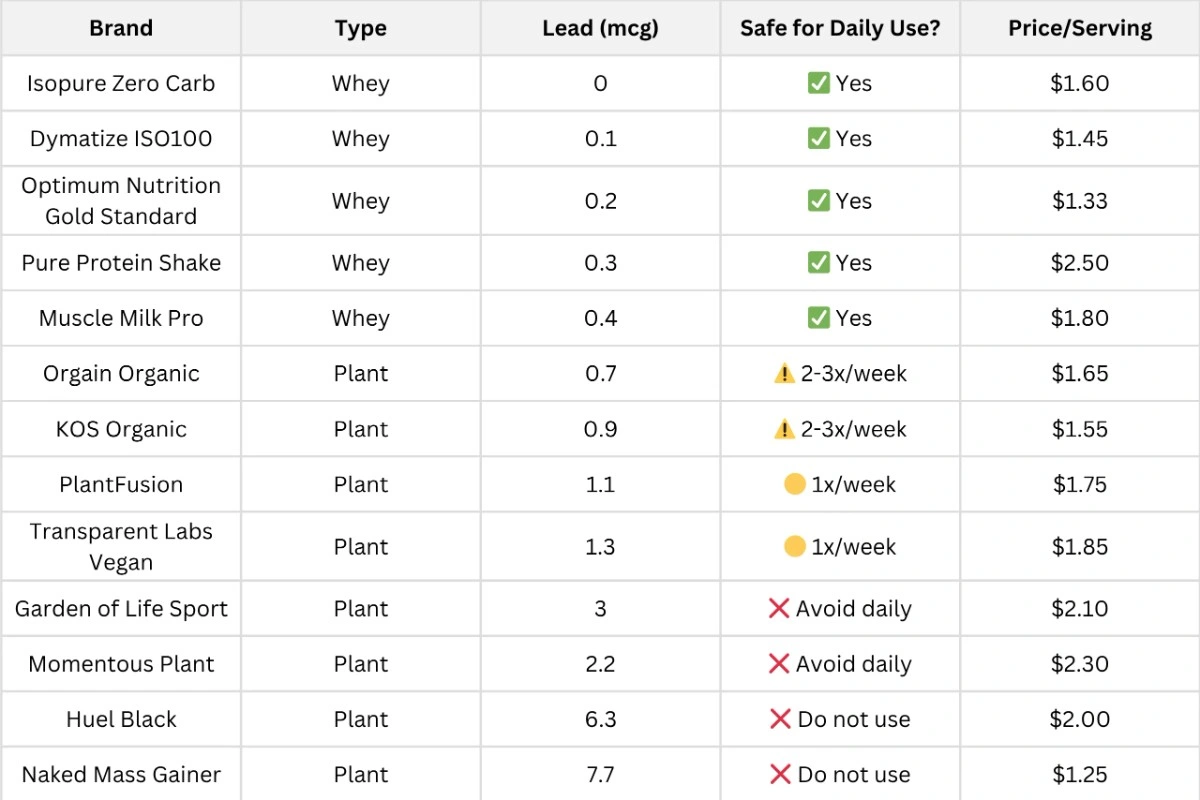1200x800 pixels.
Task: Click the red X in Garden of Life row
Action: [x=779, y=608]
